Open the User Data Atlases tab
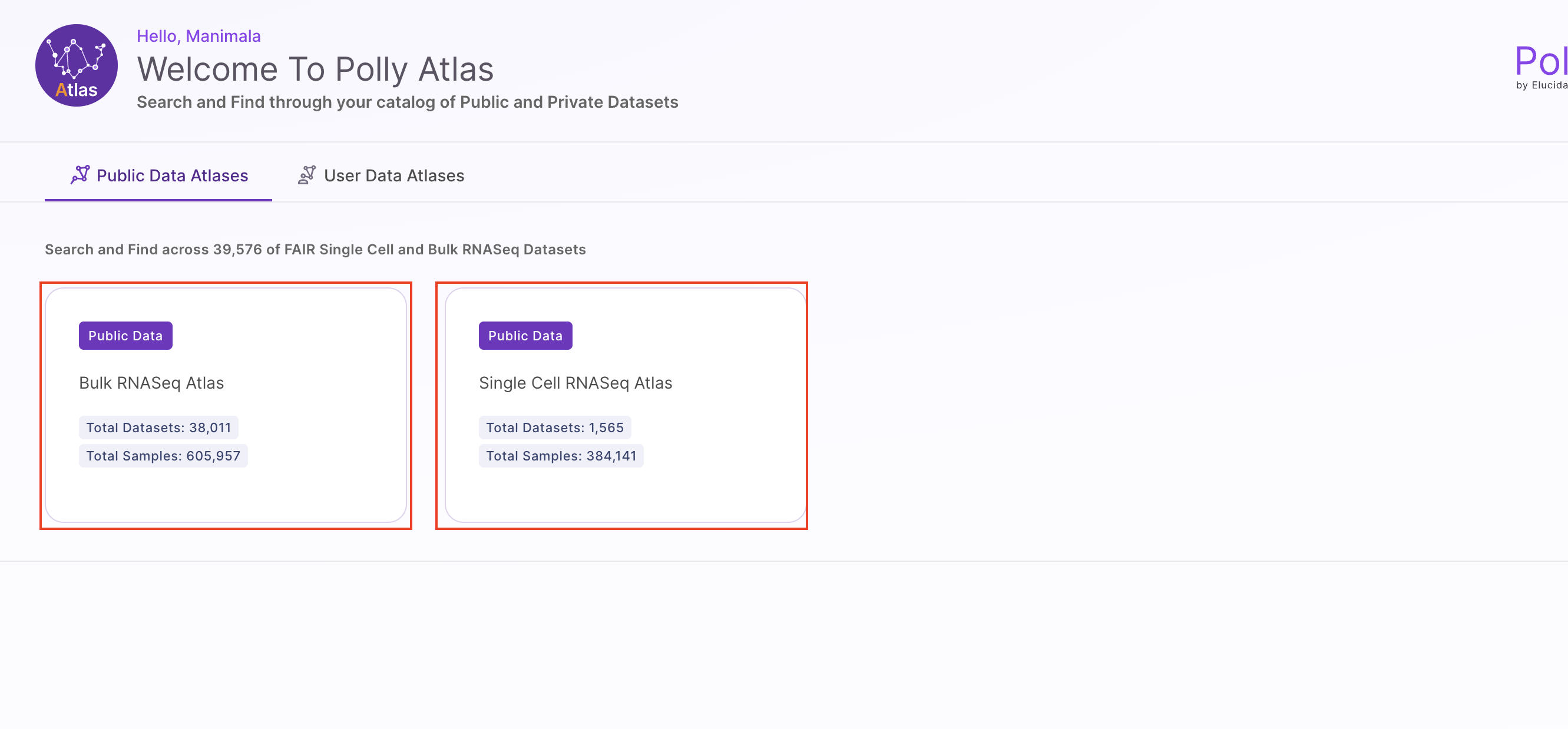 click(381, 175)
